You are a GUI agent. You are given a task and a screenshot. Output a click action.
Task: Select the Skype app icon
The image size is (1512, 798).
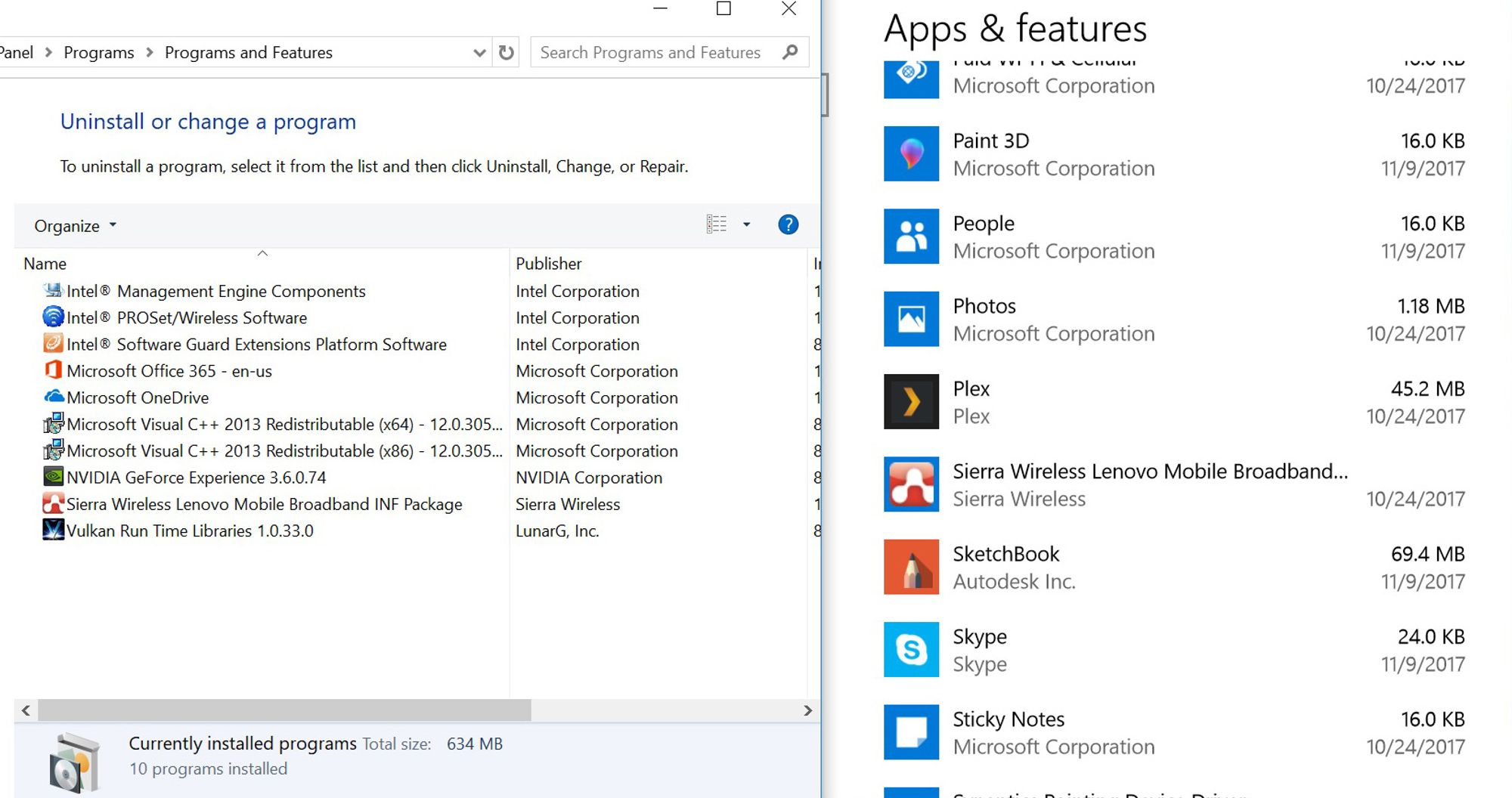[x=911, y=650]
